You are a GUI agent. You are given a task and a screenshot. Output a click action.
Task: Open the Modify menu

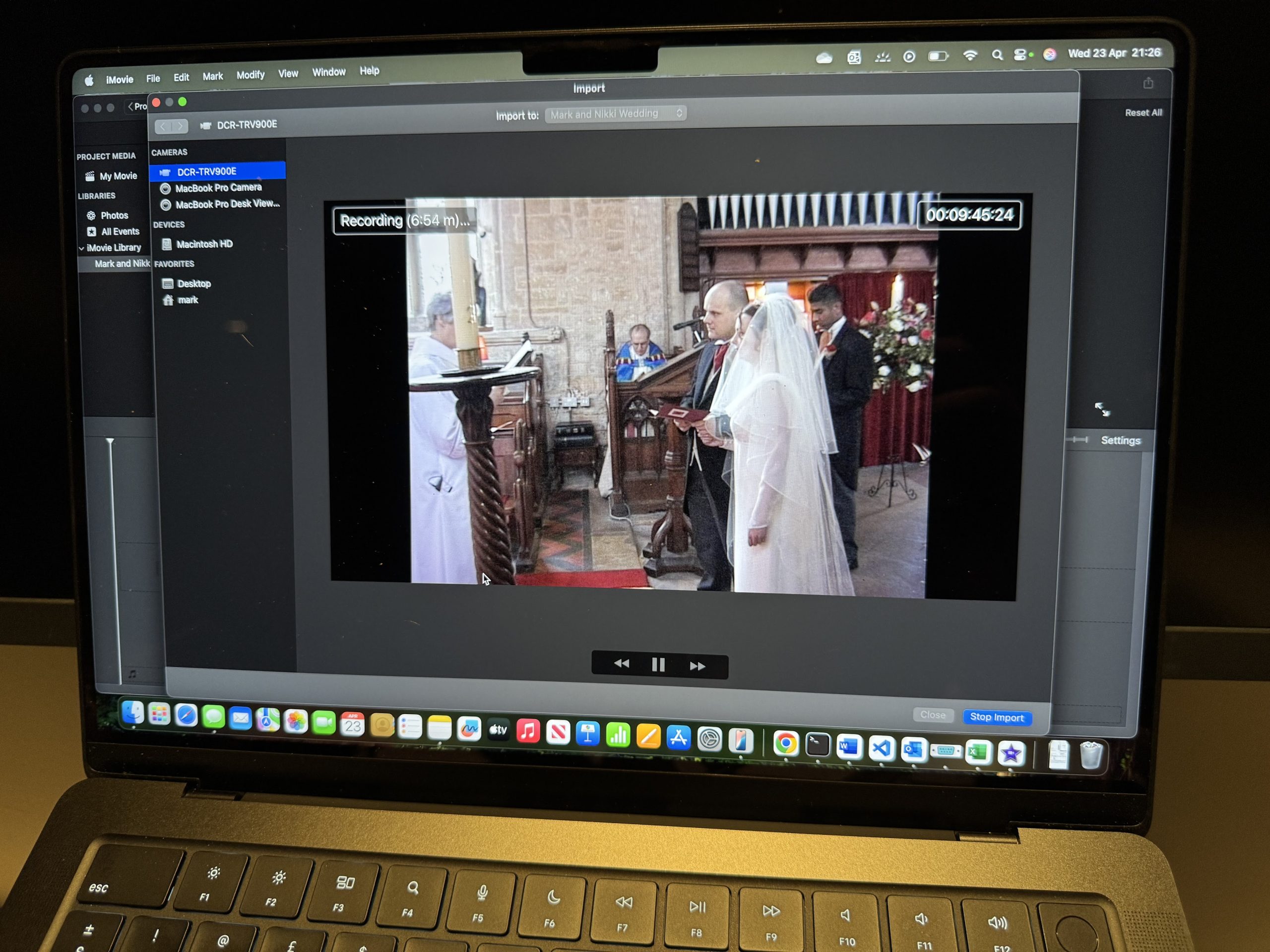tap(251, 74)
